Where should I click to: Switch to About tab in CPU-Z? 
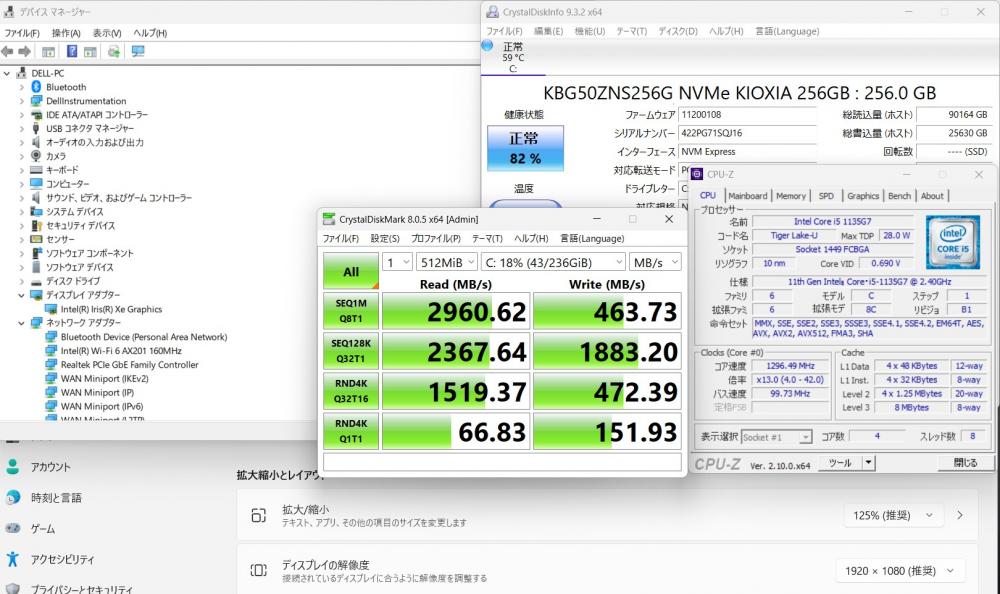tap(932, 196)
